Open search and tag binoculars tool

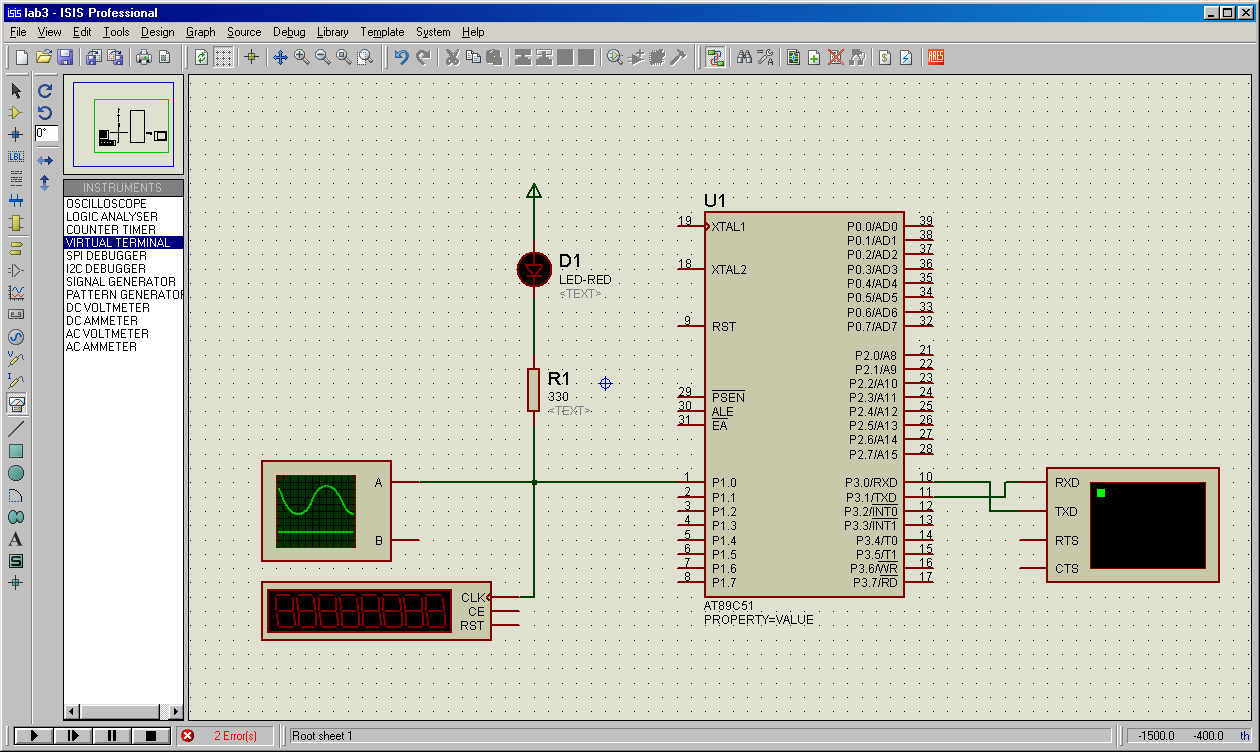744,58
